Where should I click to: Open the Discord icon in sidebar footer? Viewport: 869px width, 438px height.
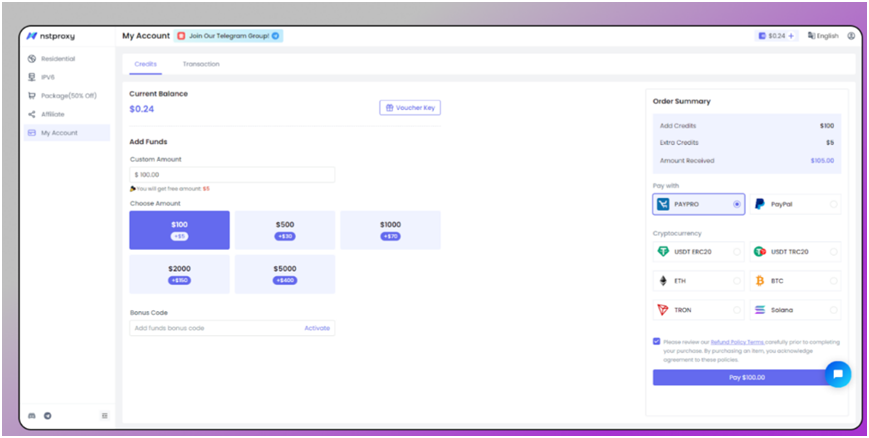tap(32, 415)
